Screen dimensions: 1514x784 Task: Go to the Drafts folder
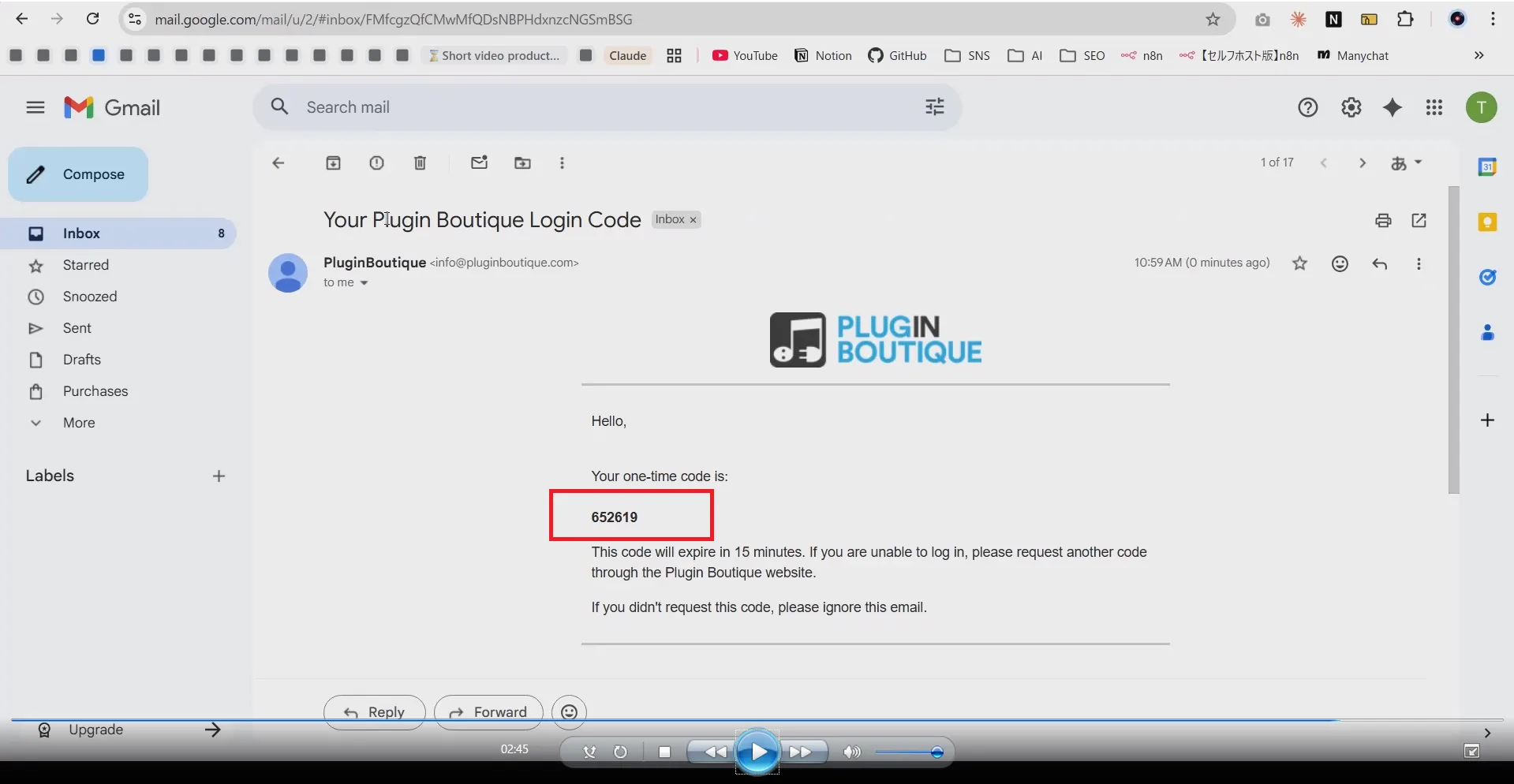tap(81, 360)
